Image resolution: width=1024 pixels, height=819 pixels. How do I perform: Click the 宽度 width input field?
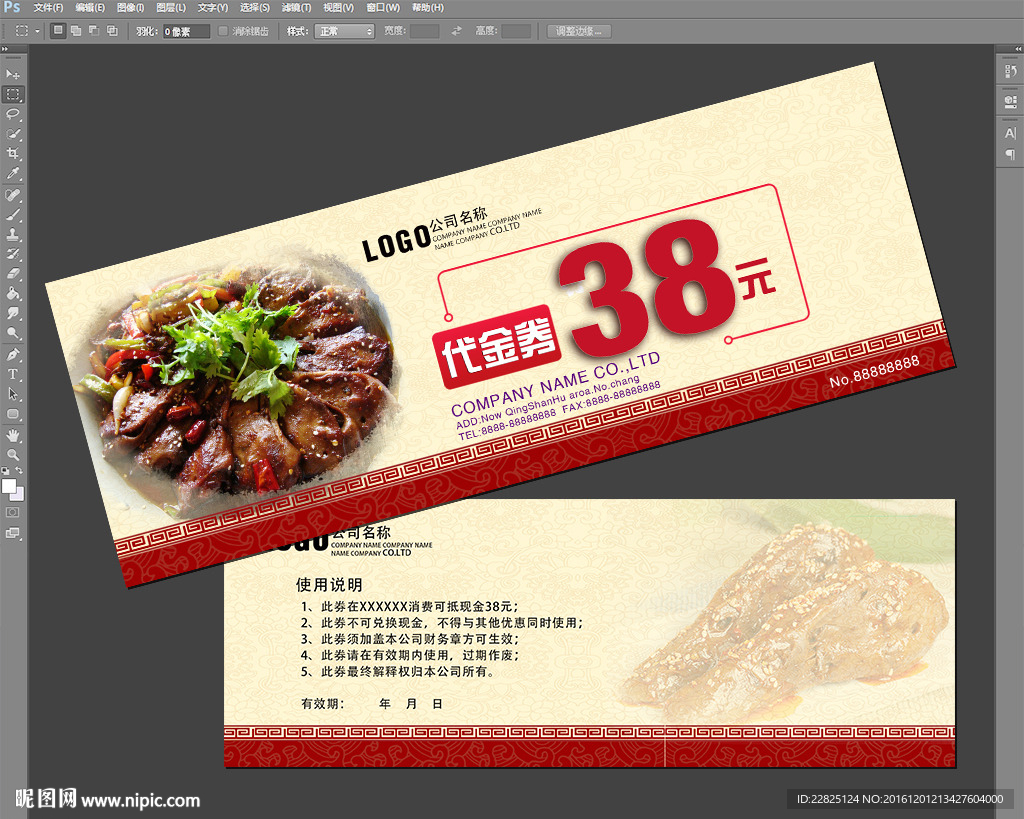pyautogui.click(x=424, y=31)
